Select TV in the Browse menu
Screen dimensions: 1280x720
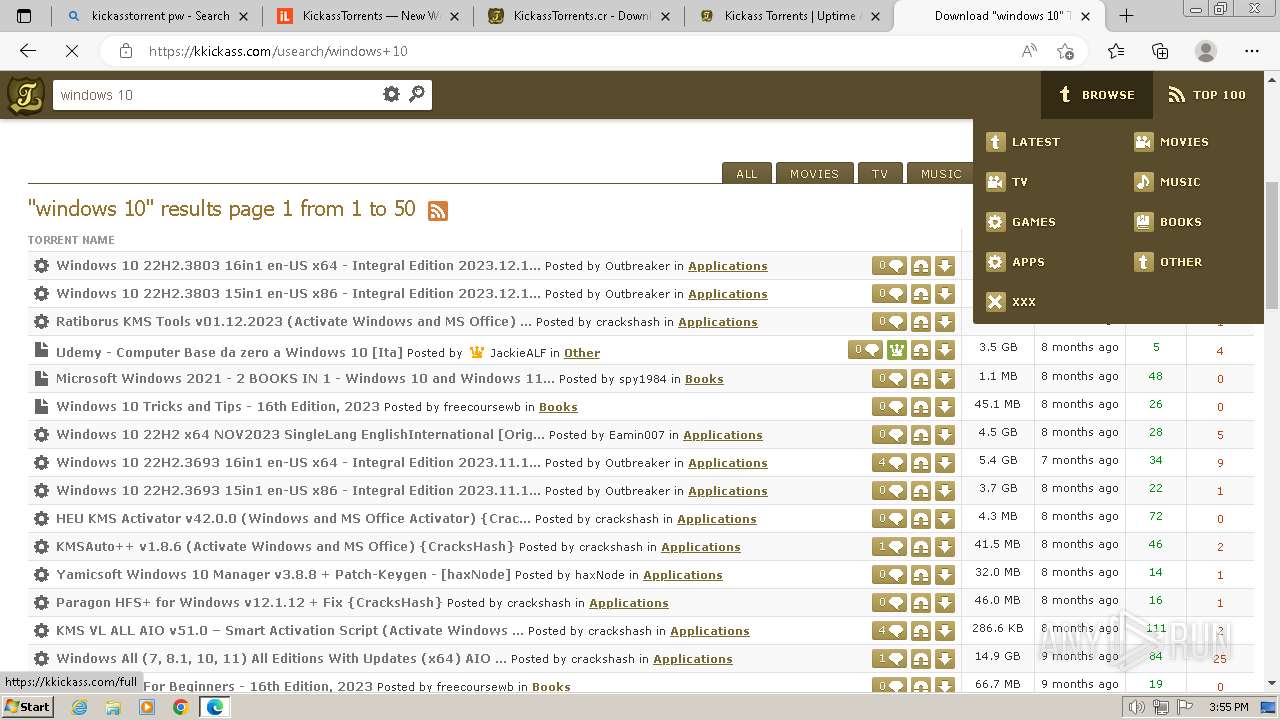(x=1007, y=182)
